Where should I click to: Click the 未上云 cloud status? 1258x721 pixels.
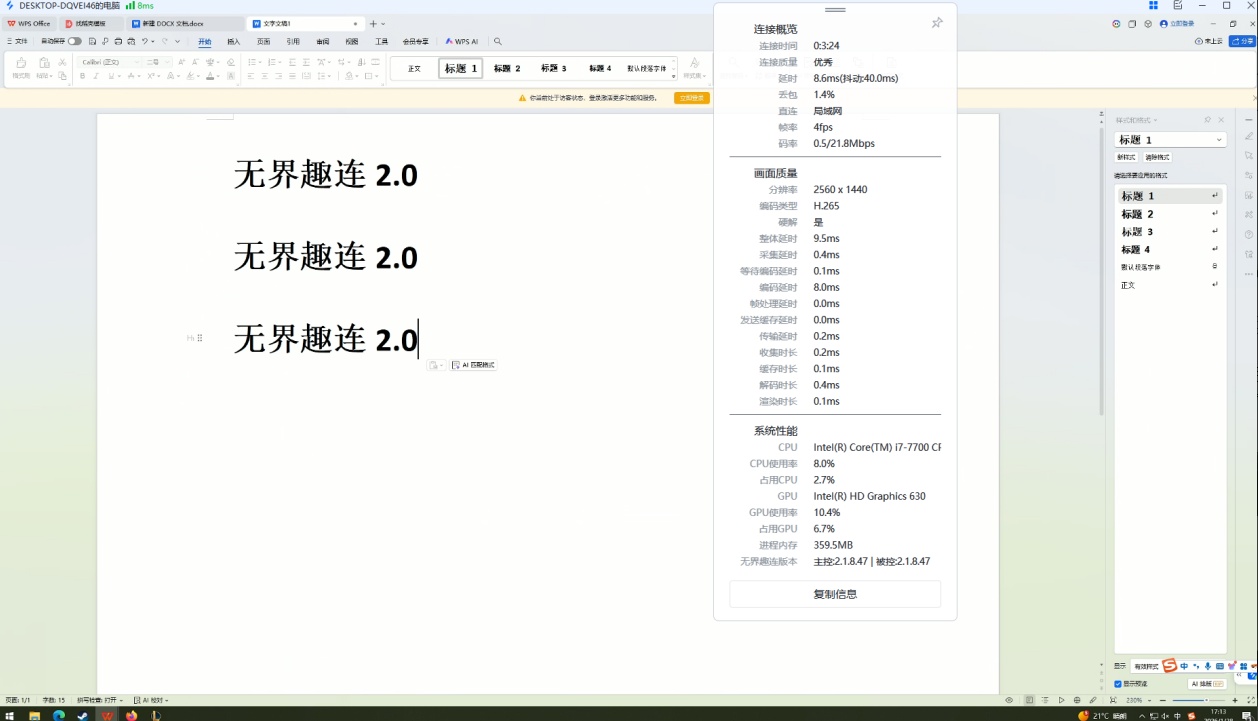point(1208,42)
